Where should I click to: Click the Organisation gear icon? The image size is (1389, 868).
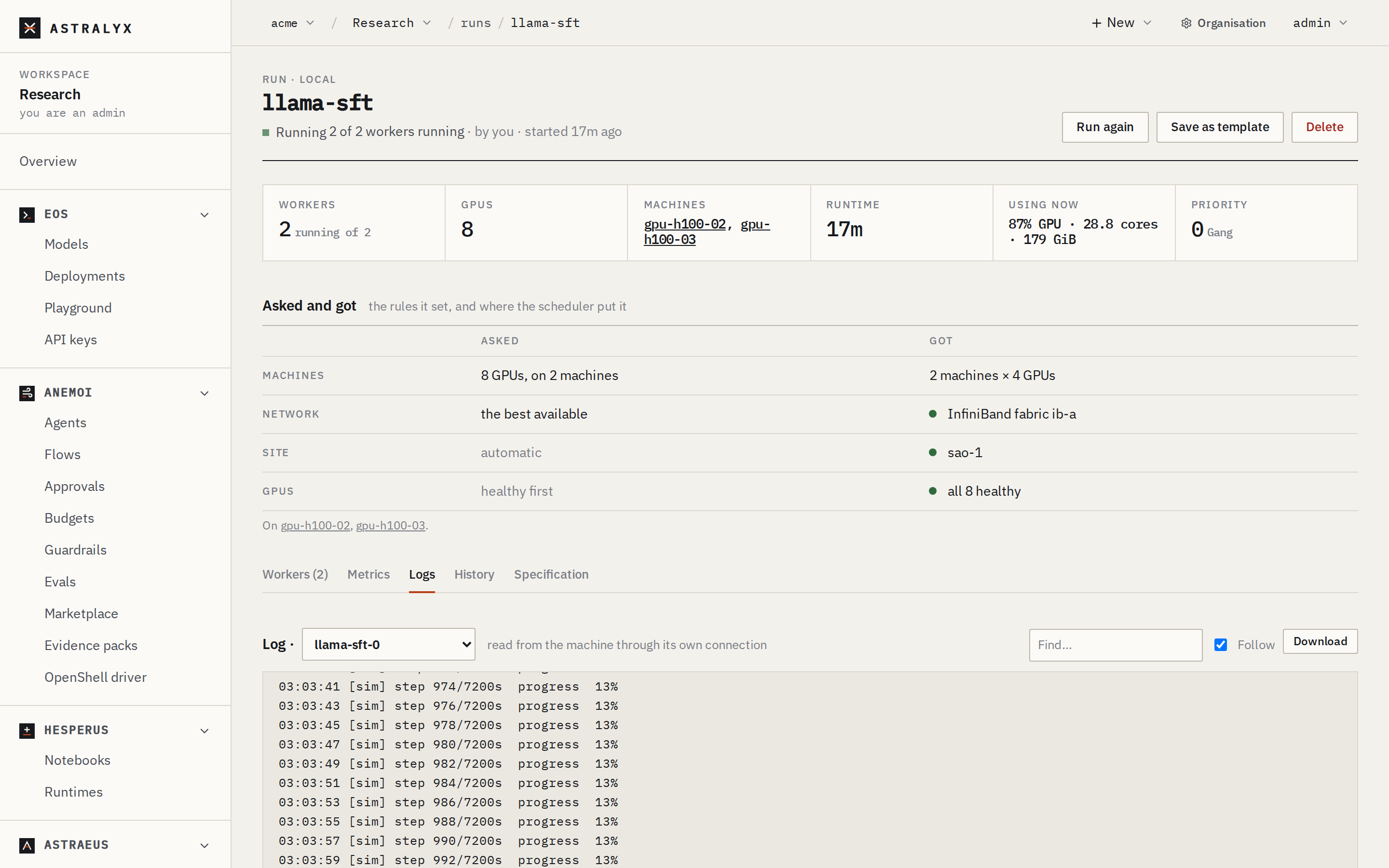pyautogui.click(x=1186, y=23)
